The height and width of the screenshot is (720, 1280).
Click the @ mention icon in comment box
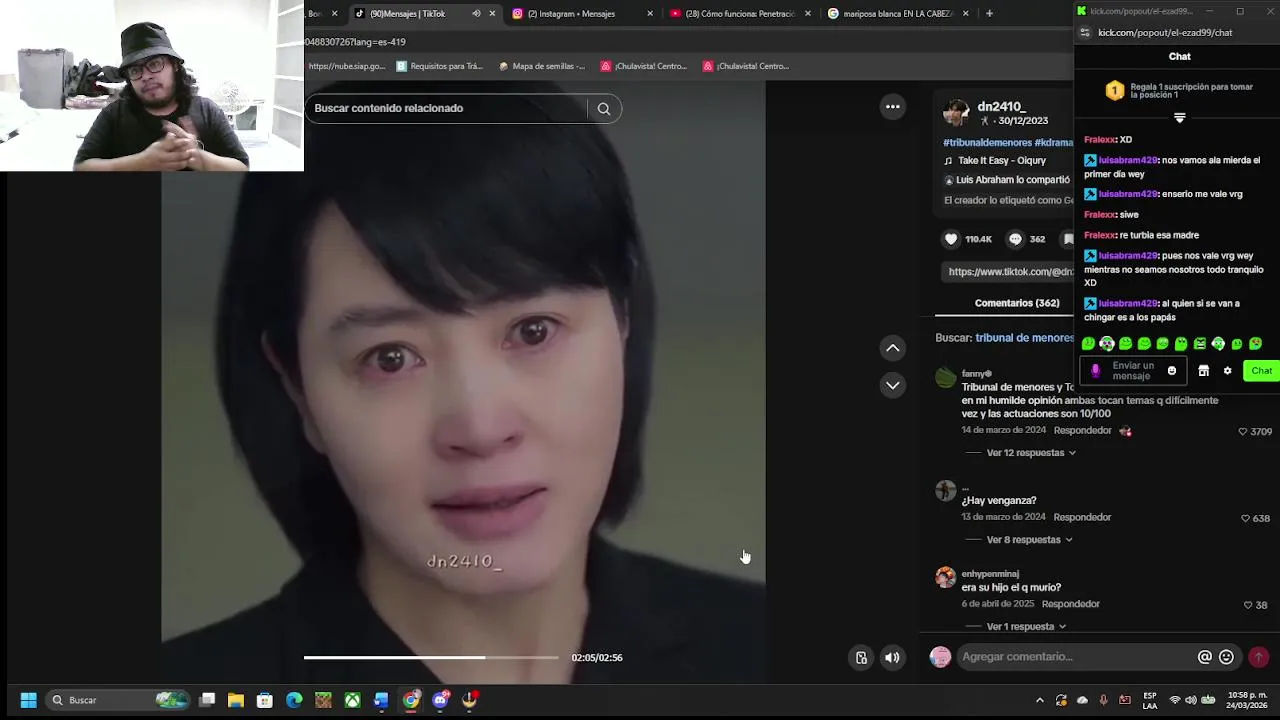(1205, 657)
